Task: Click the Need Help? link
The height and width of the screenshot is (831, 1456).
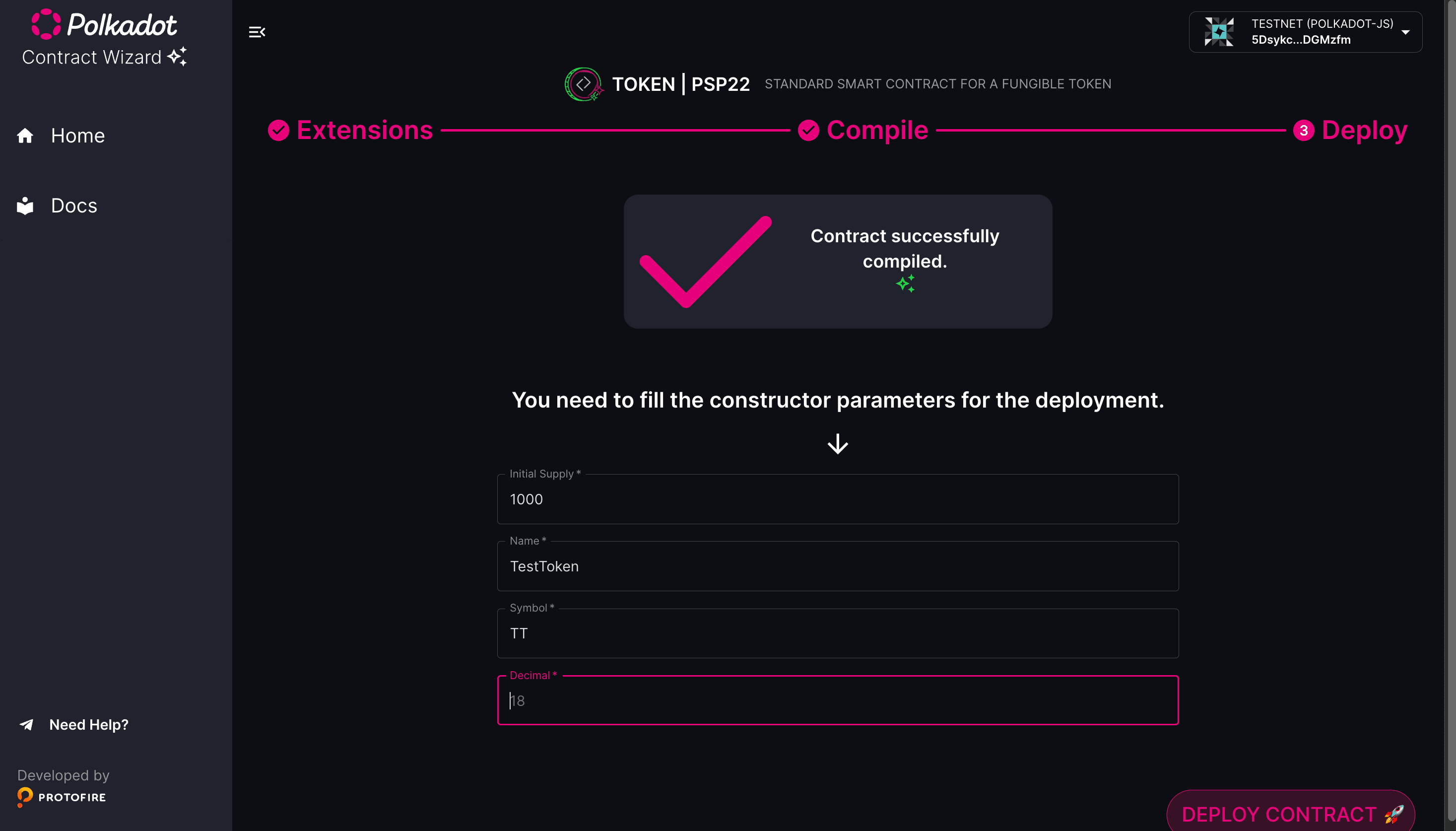Action: coord(88,725)
